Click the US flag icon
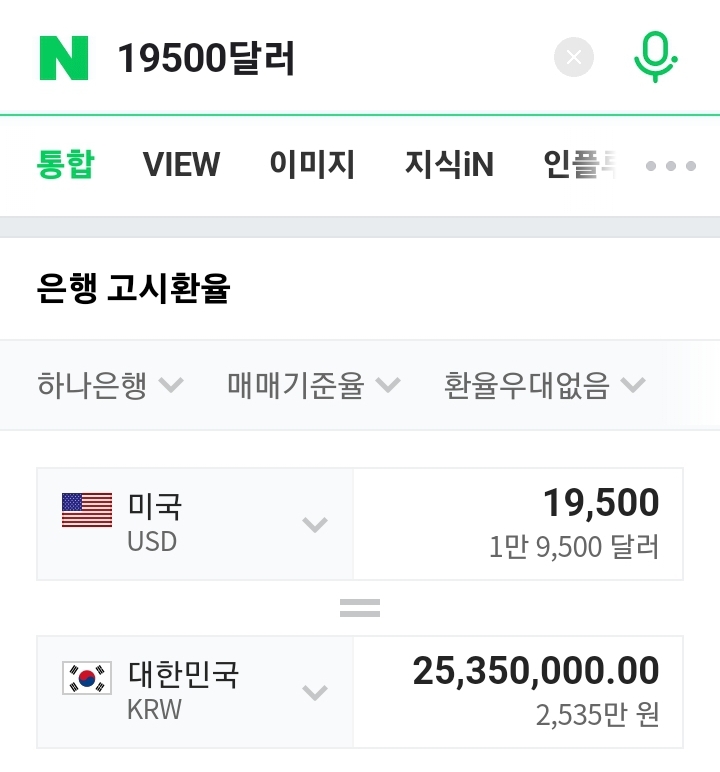720x772 pixels. coord(87,510)
